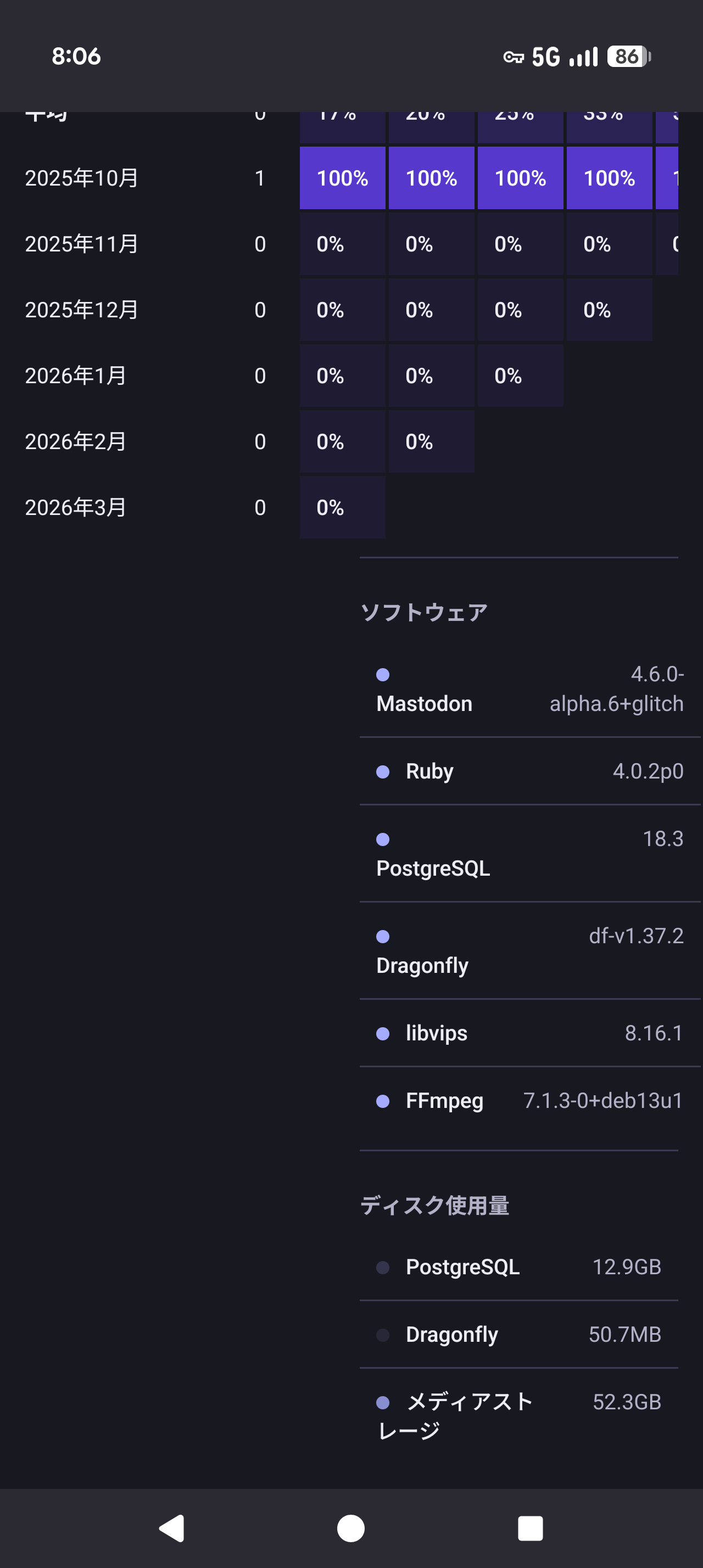Tap the dot next to メディアストレージ
This screenshot has width=703, height=1568.
click(x=383, y=1402)
